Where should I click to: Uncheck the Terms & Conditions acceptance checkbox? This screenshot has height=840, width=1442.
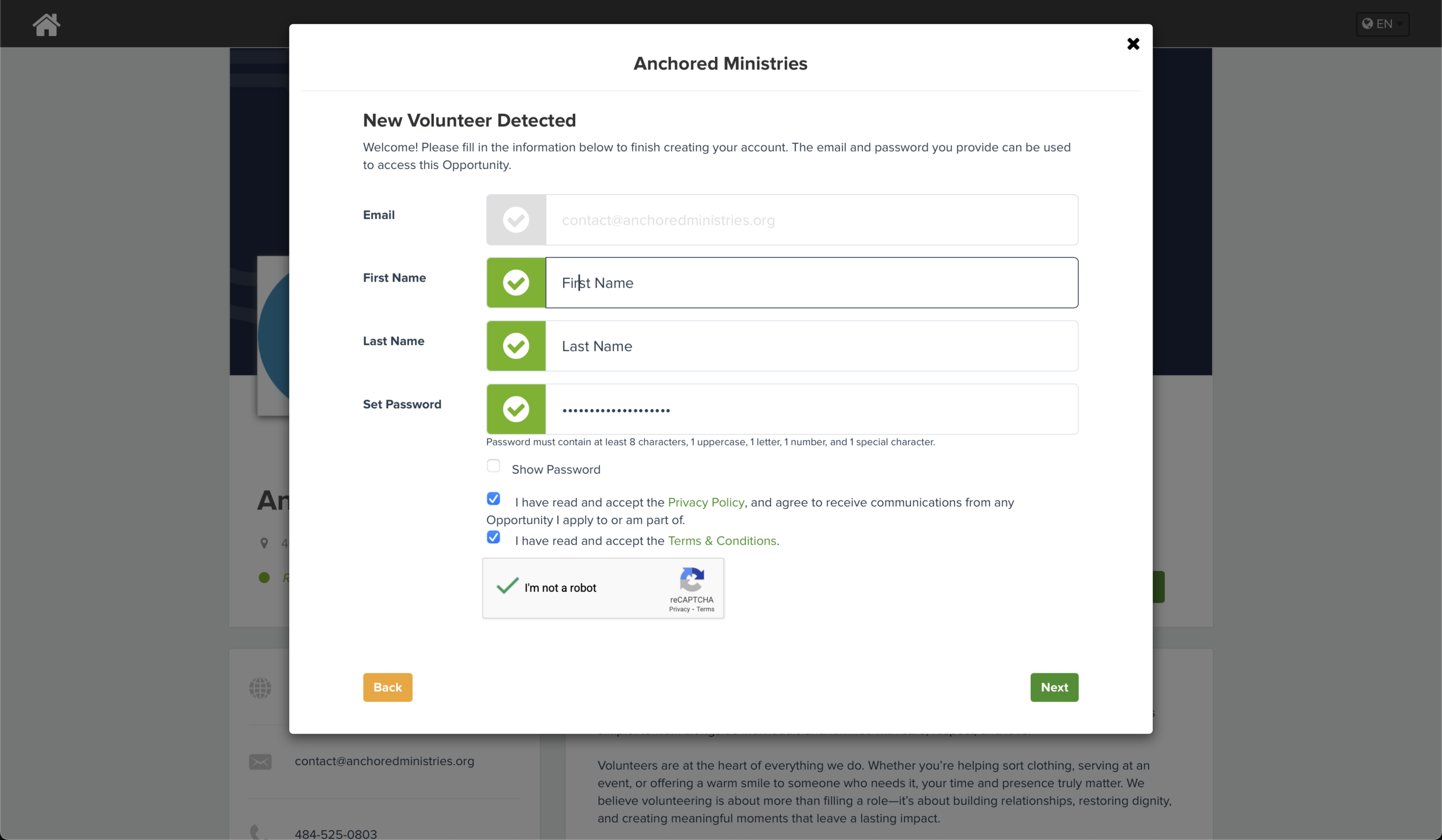point(493,538)
